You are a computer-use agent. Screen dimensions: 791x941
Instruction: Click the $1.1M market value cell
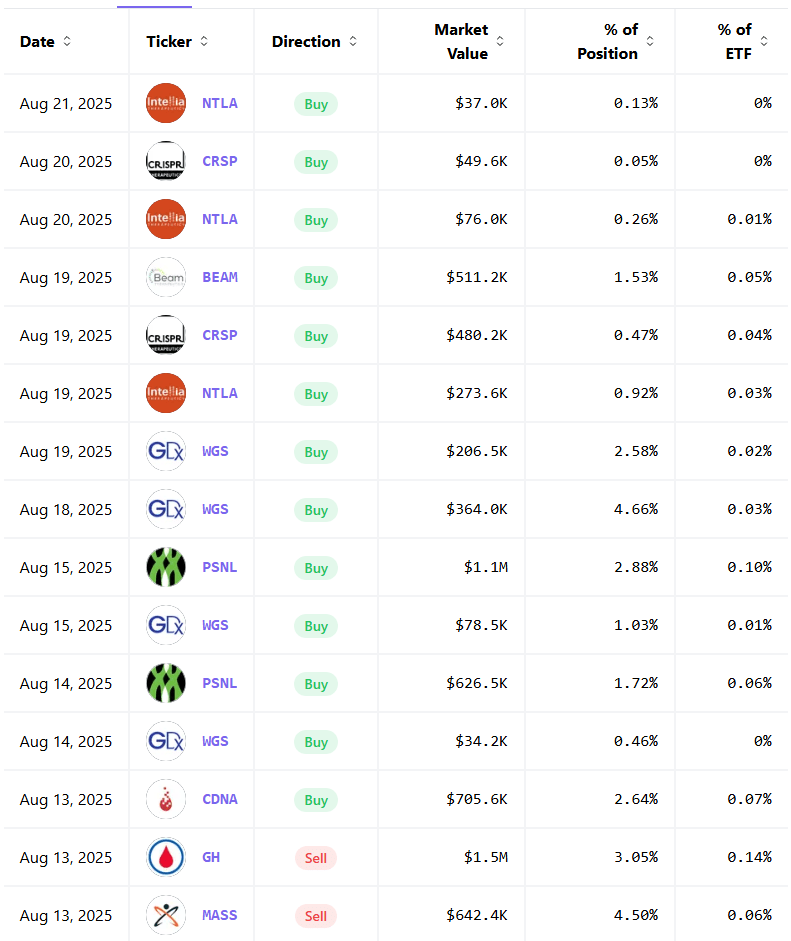coord(486,567)
